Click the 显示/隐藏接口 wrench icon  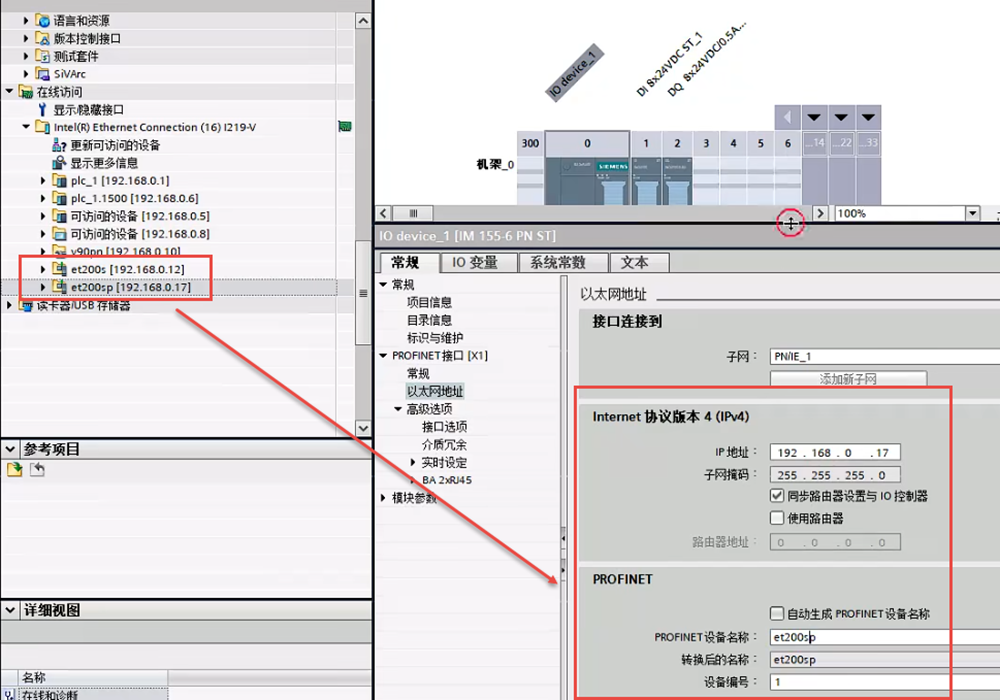pyautogui.click(x=42, y=110)
